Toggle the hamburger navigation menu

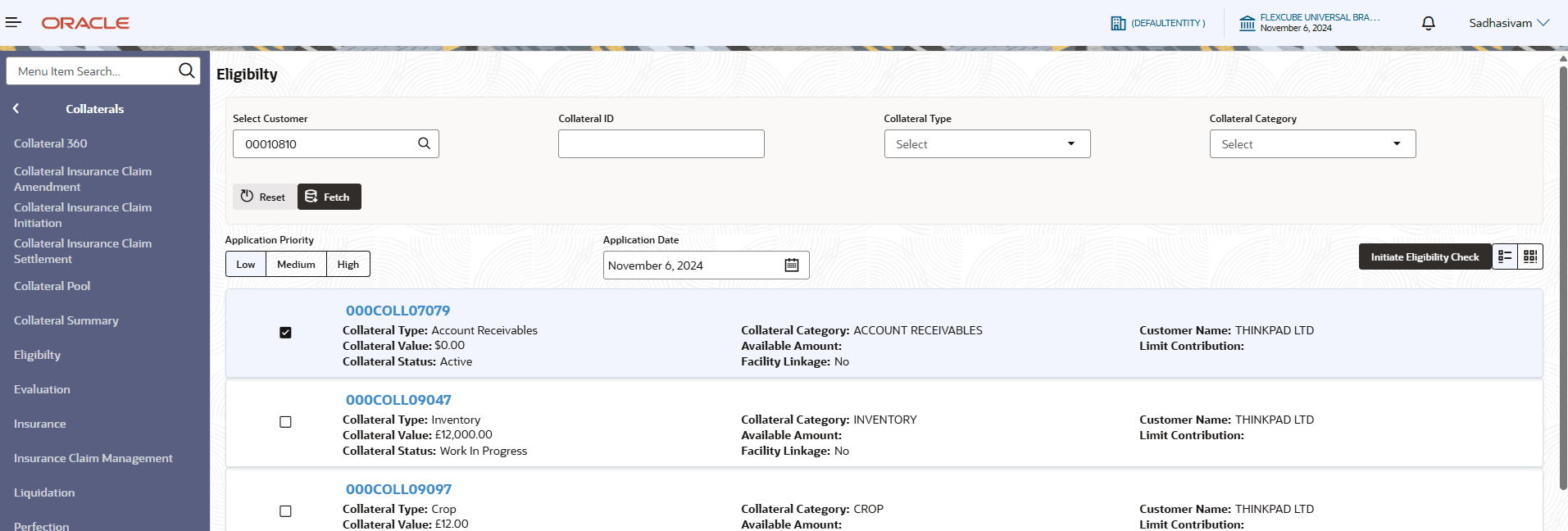coord(13,23)
